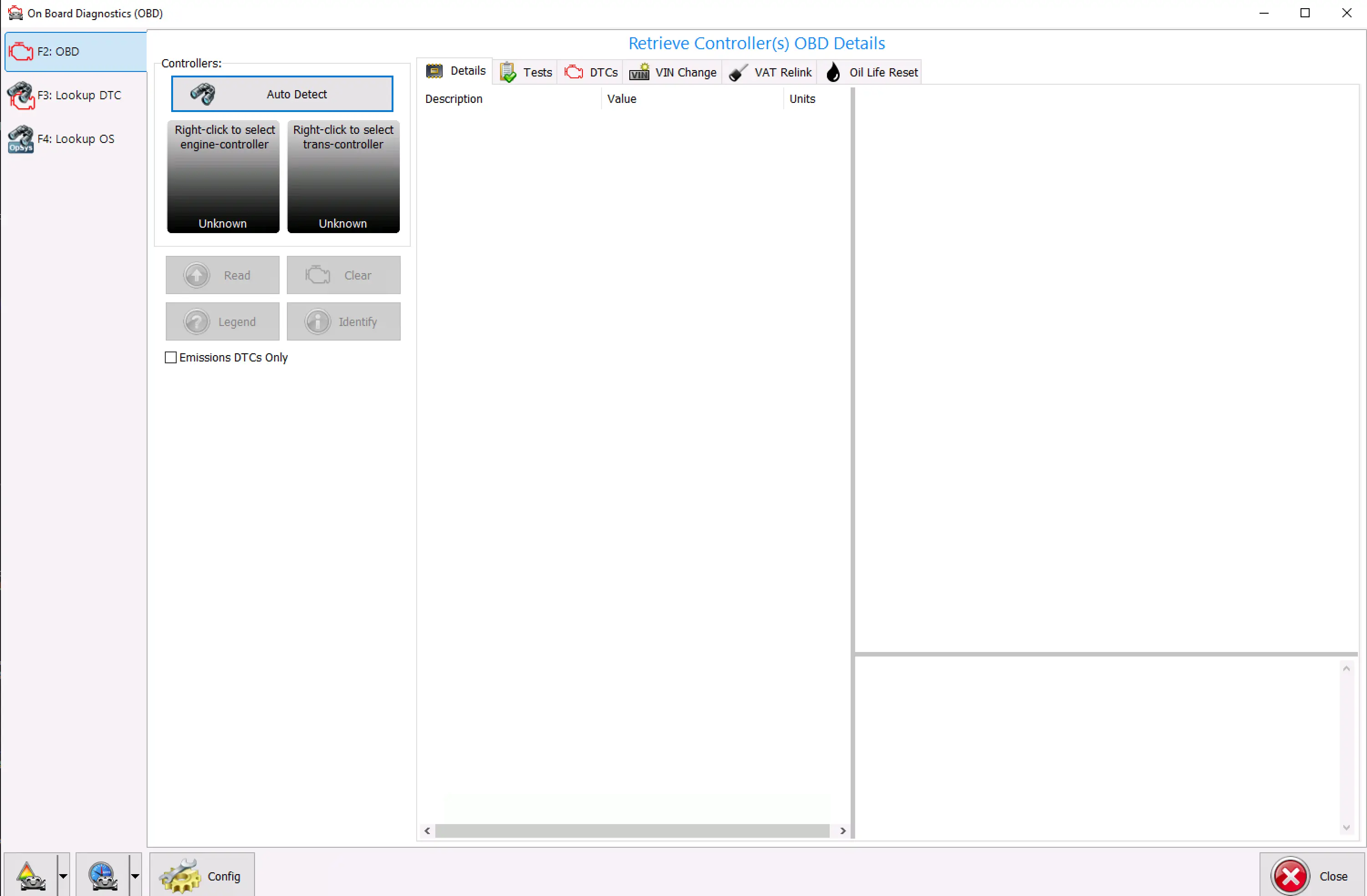Select F2: OBD engine icon in sidebar
This screenshot has height=896, width=1367.
click(21, 51)
